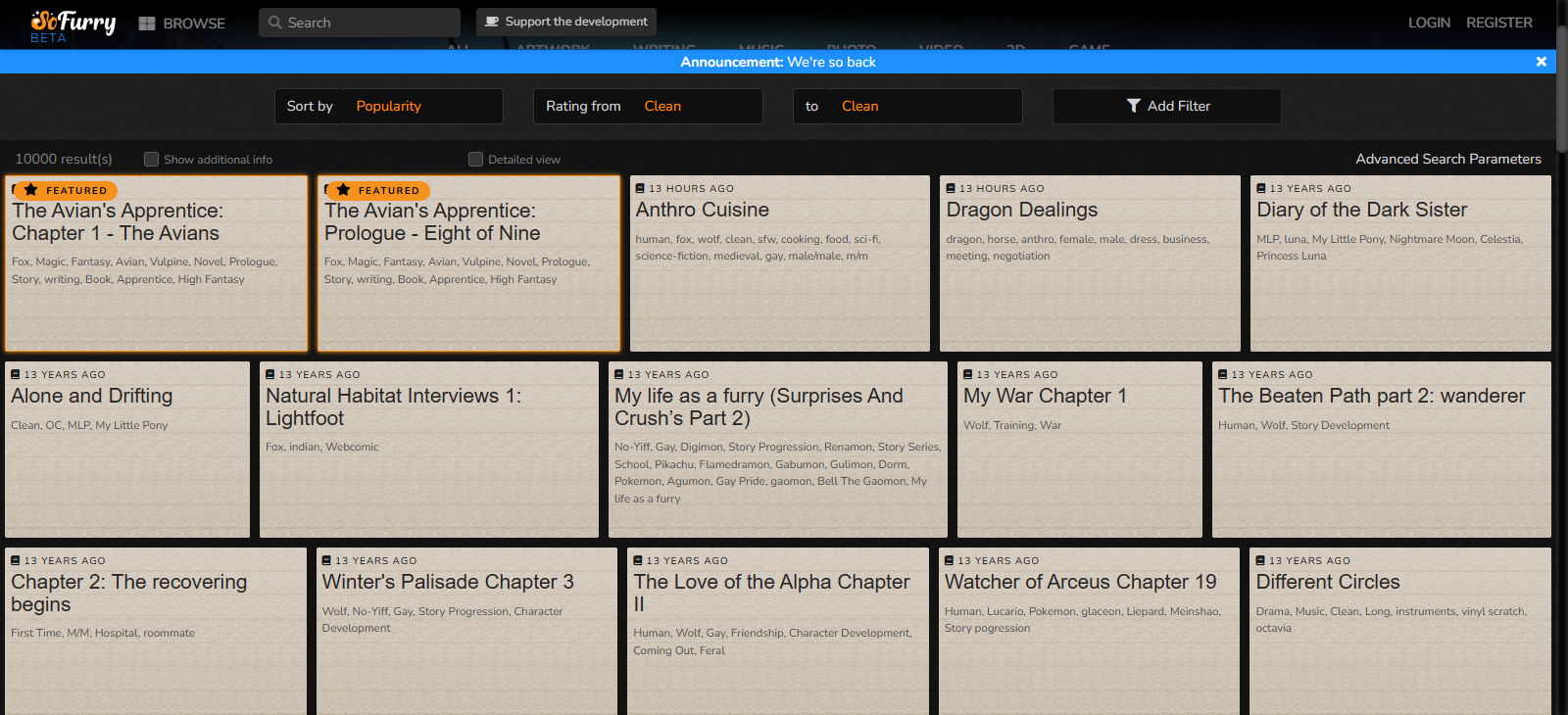
Task: Click the LOGIN link
Action: (x=1429, y=23)
